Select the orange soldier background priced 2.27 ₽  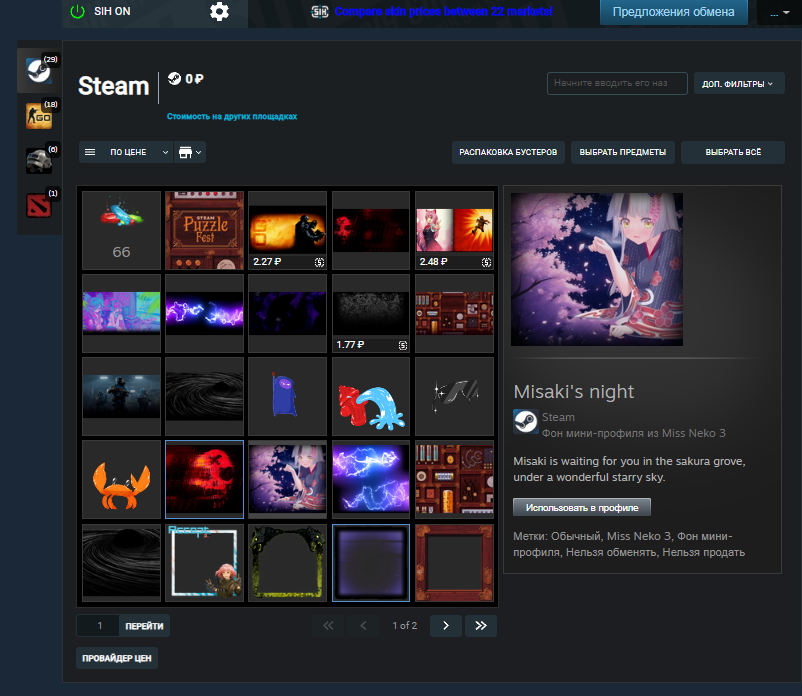point(287,230)
